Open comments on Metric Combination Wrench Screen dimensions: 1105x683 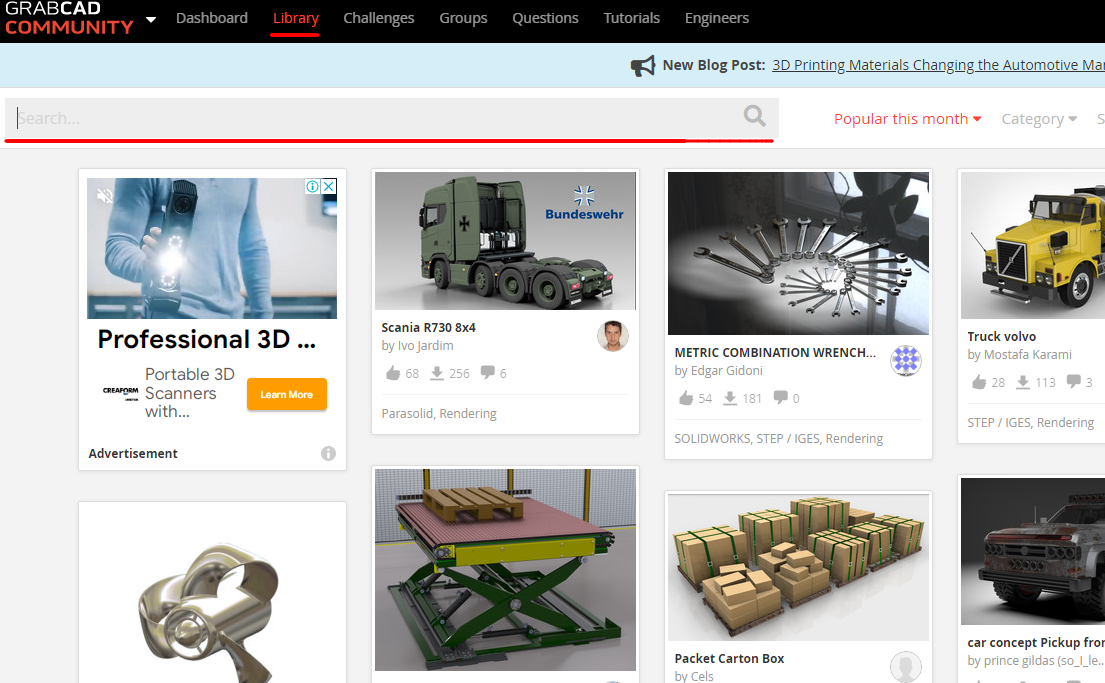(x=781, y=398)
